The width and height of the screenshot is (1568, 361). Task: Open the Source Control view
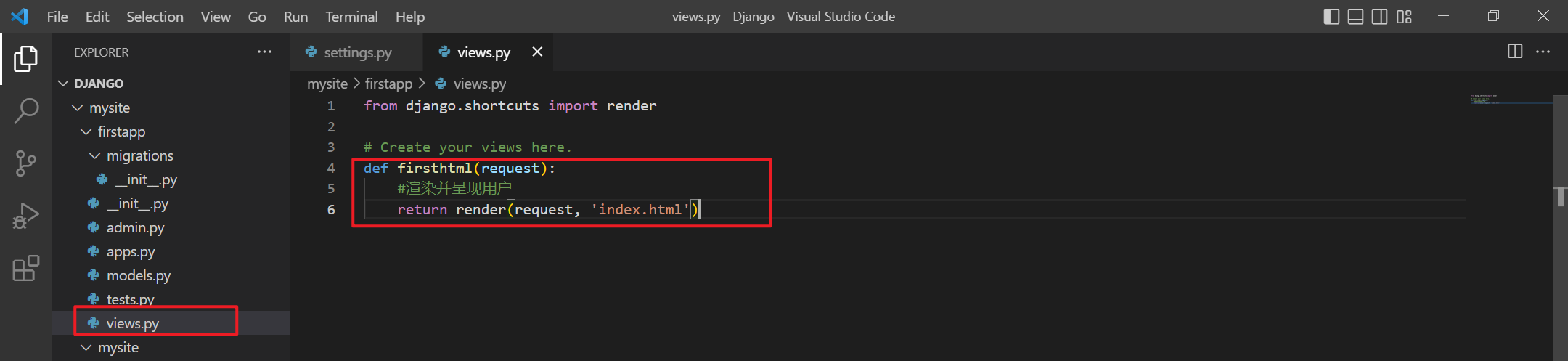pos(26,163)
